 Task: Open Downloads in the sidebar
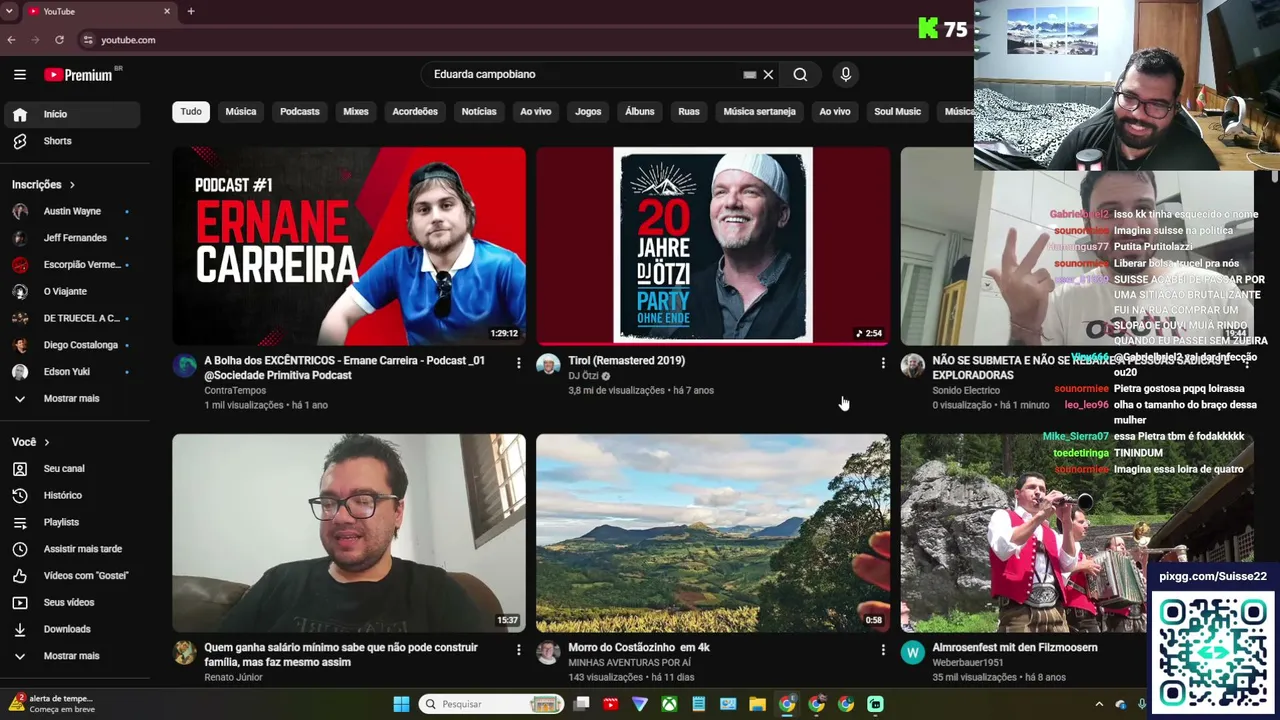pyautogui.click(x=72, y=629)
